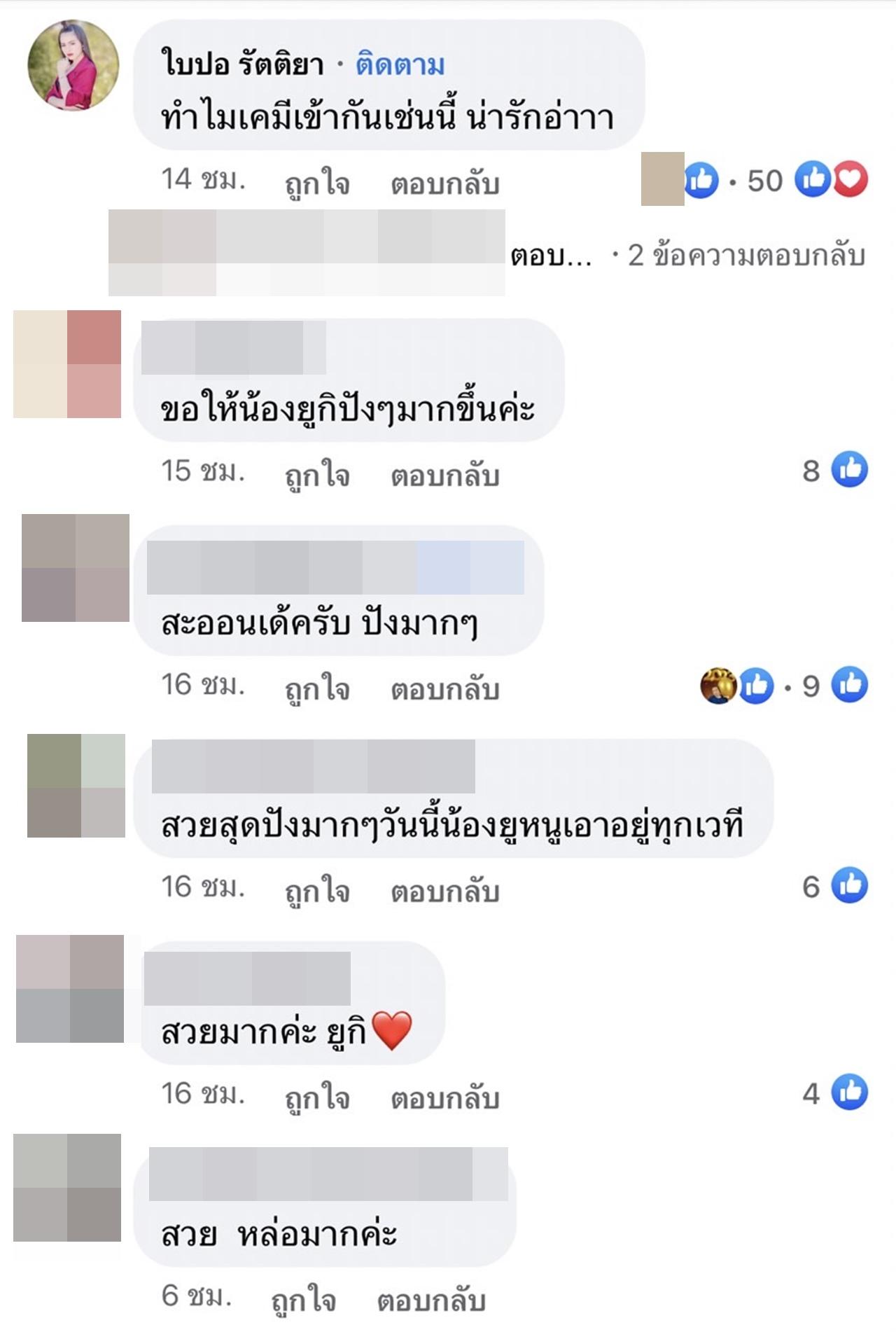Click ติดตาม to follow ใบปอ รัตติยา
This screenshot has height=1332, width=896.
tap(400, 65)
